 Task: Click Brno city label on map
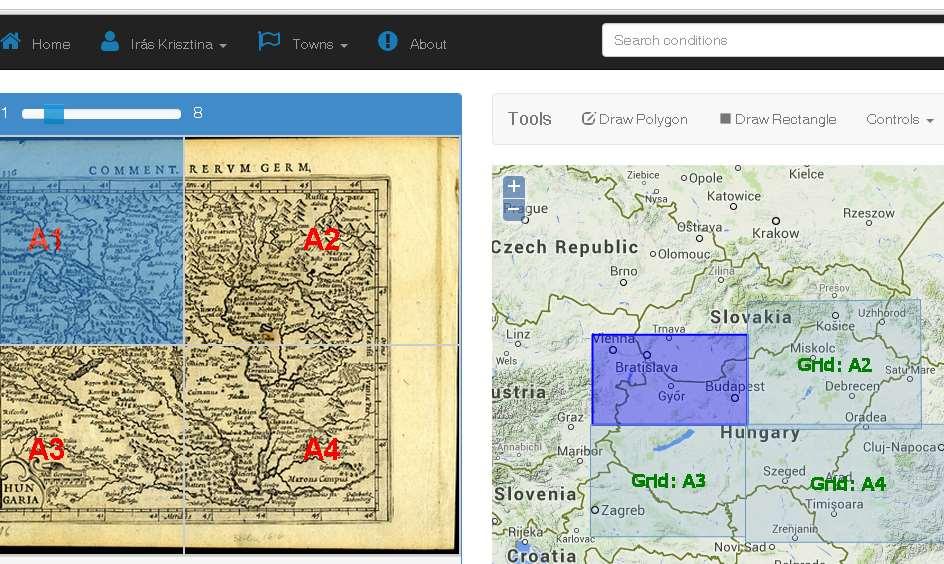tap(623, 271)
